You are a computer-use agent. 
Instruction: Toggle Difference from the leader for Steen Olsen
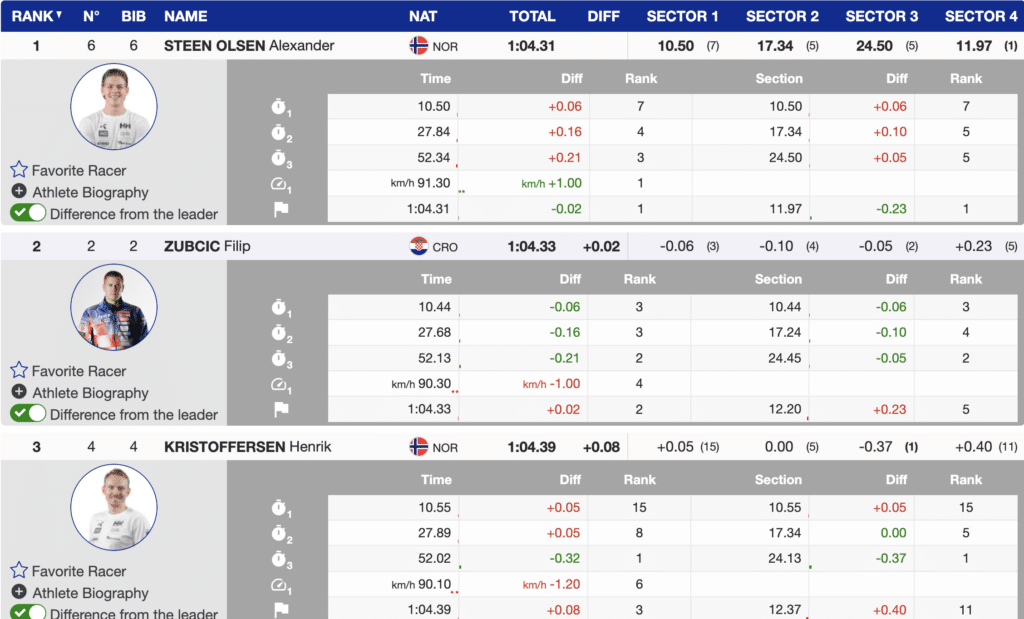pyautogui.click(x=28, y=213)
